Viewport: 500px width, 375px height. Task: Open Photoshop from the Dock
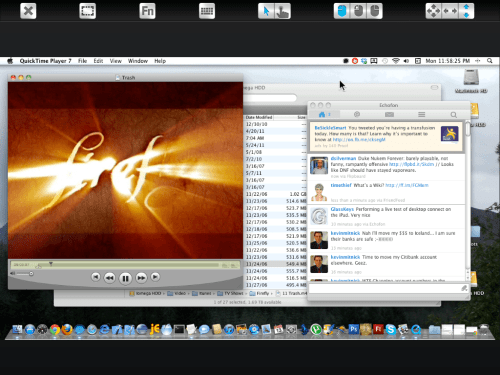353,329
